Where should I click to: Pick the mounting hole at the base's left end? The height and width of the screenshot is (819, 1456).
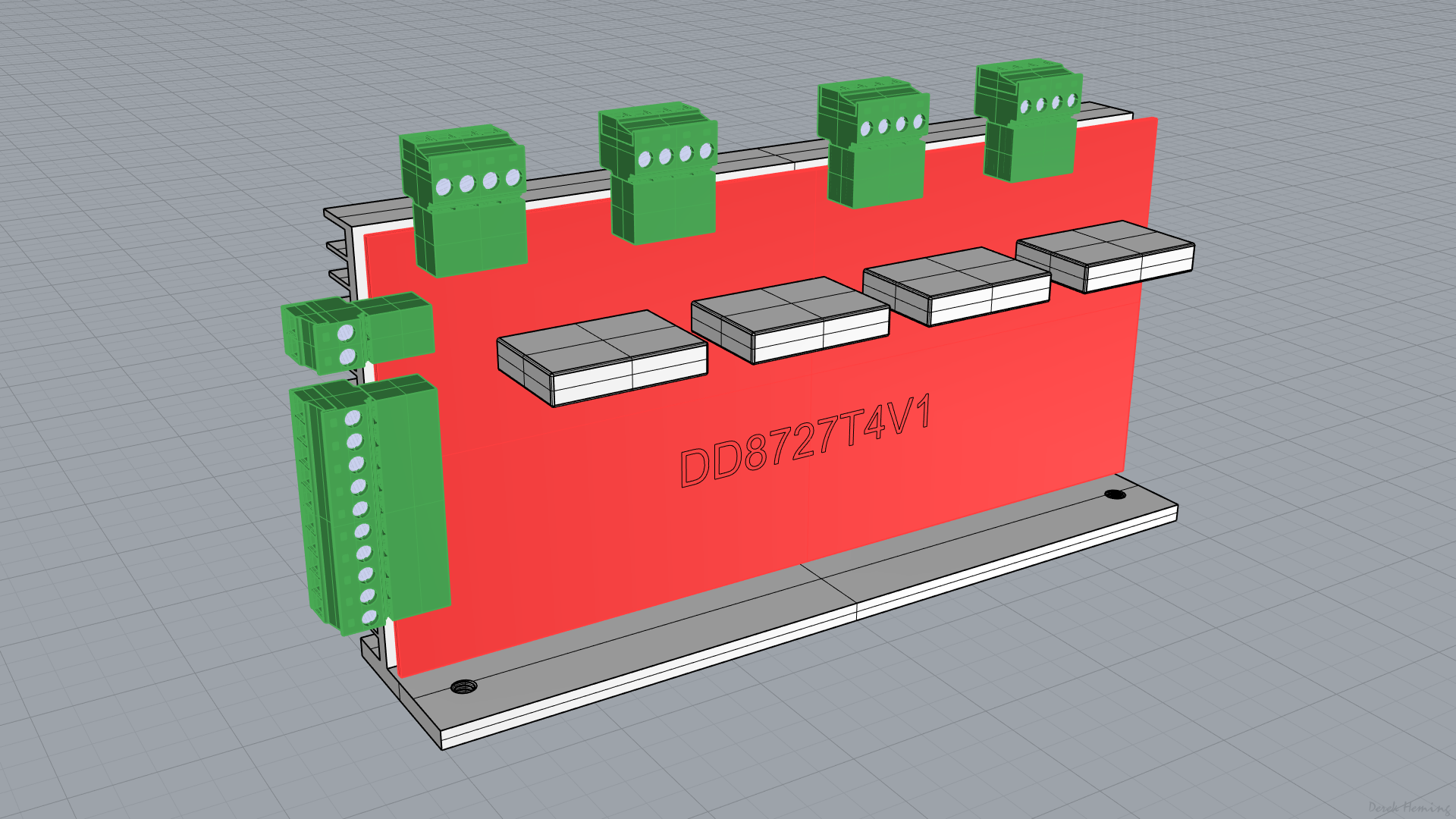tap(464, 687)
